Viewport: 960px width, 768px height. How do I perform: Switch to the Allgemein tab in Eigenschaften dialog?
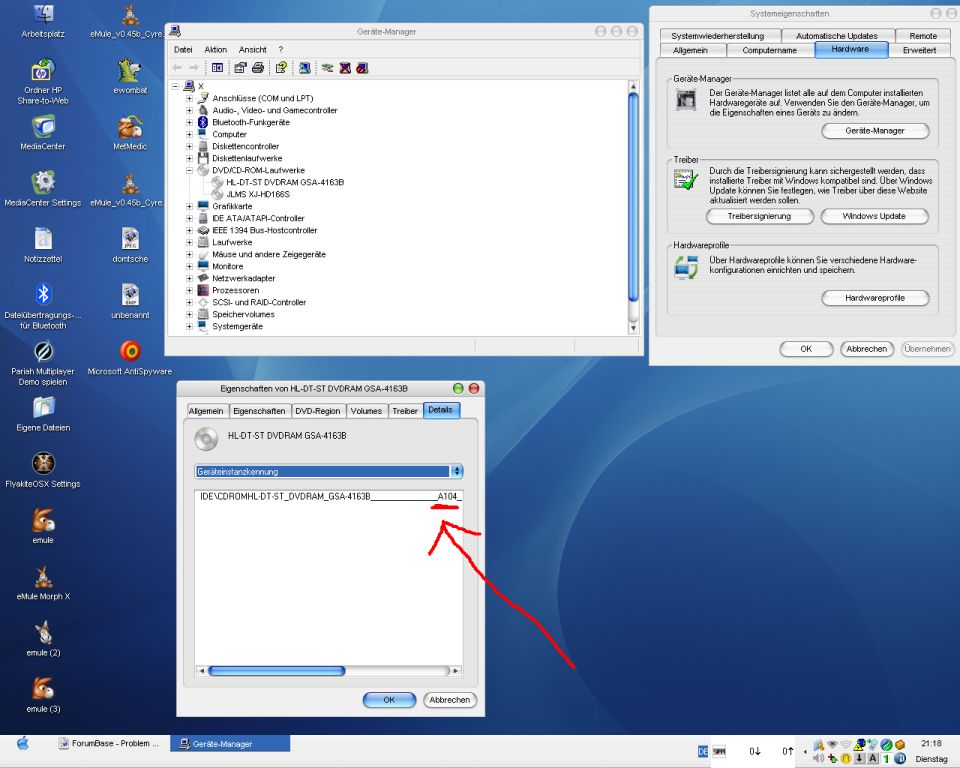(x=206, y=411)
